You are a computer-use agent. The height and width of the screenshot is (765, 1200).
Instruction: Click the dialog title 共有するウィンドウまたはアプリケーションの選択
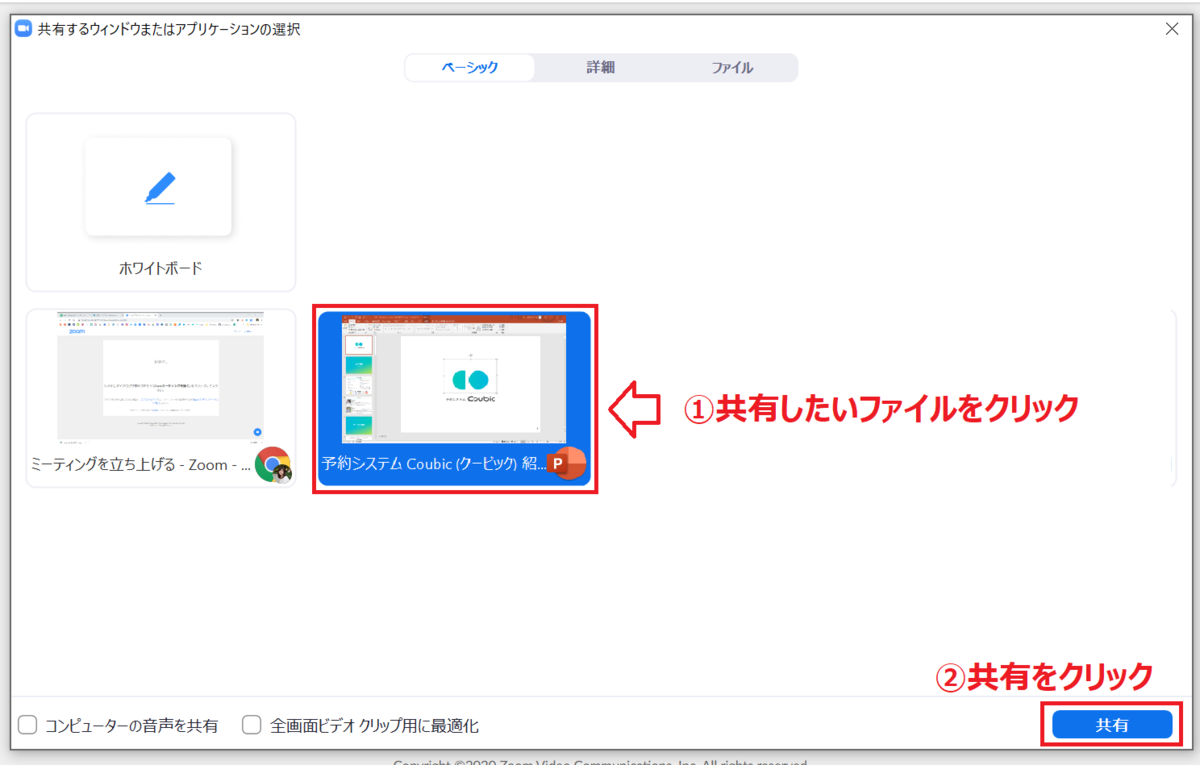(169, 29)
